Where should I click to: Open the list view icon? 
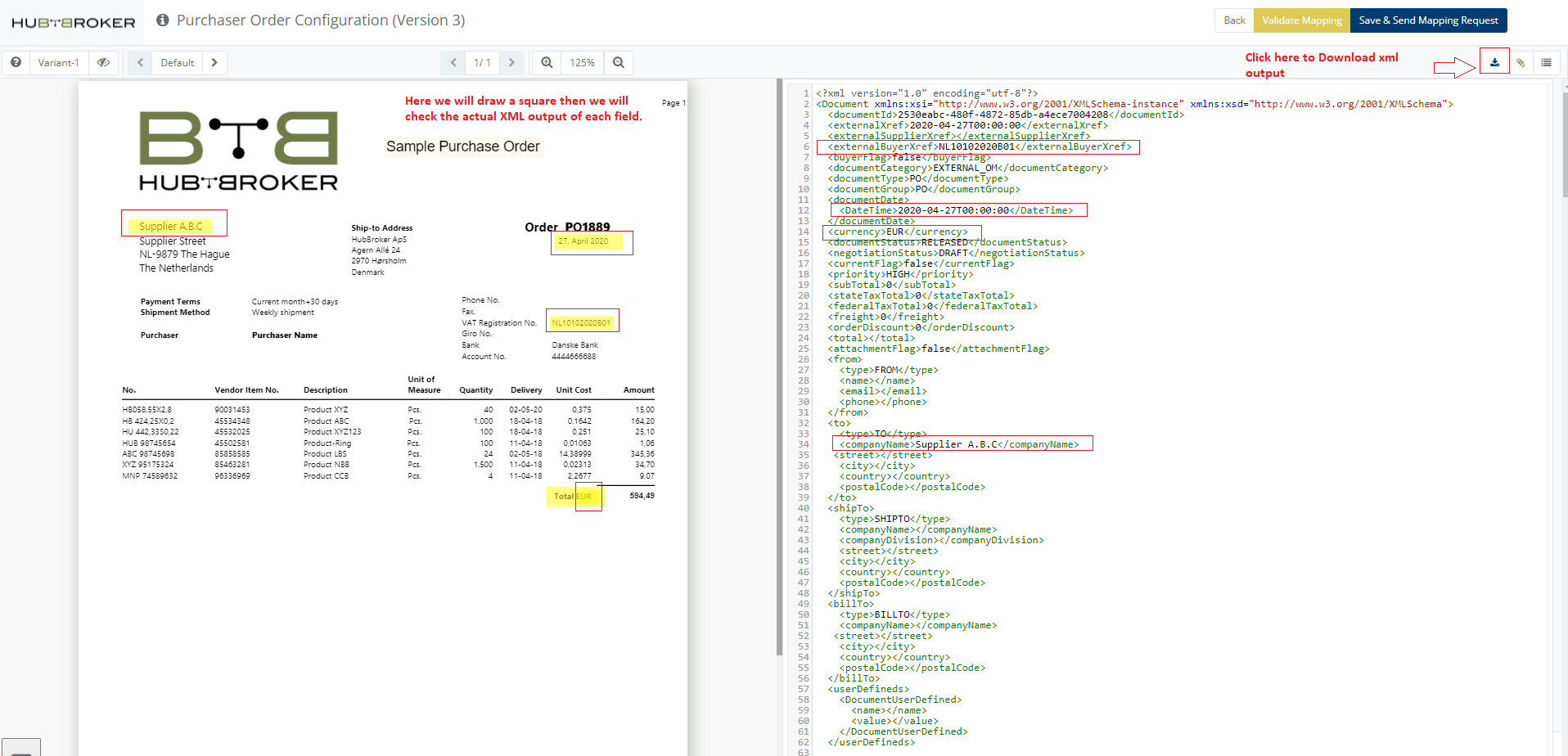tap(1546, 62)
